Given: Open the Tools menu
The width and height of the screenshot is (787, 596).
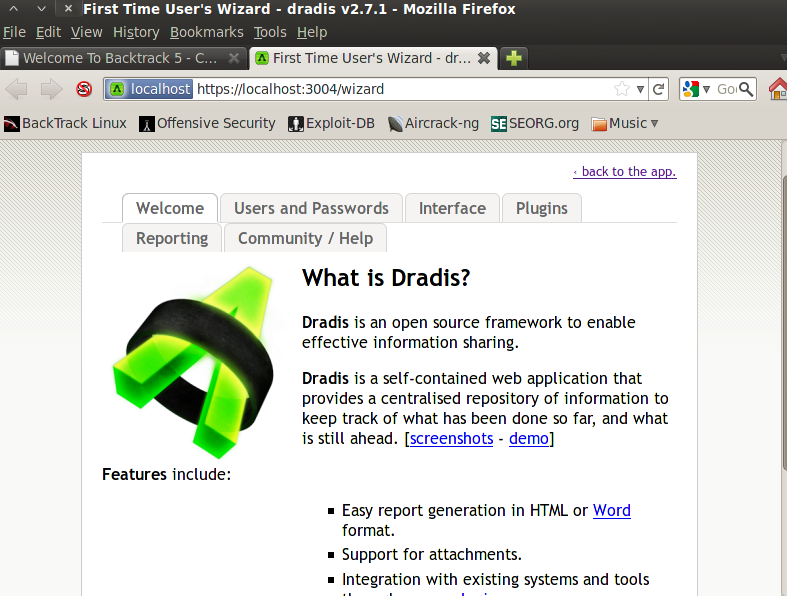Looking at the screenshot, I should pos(270,32).
